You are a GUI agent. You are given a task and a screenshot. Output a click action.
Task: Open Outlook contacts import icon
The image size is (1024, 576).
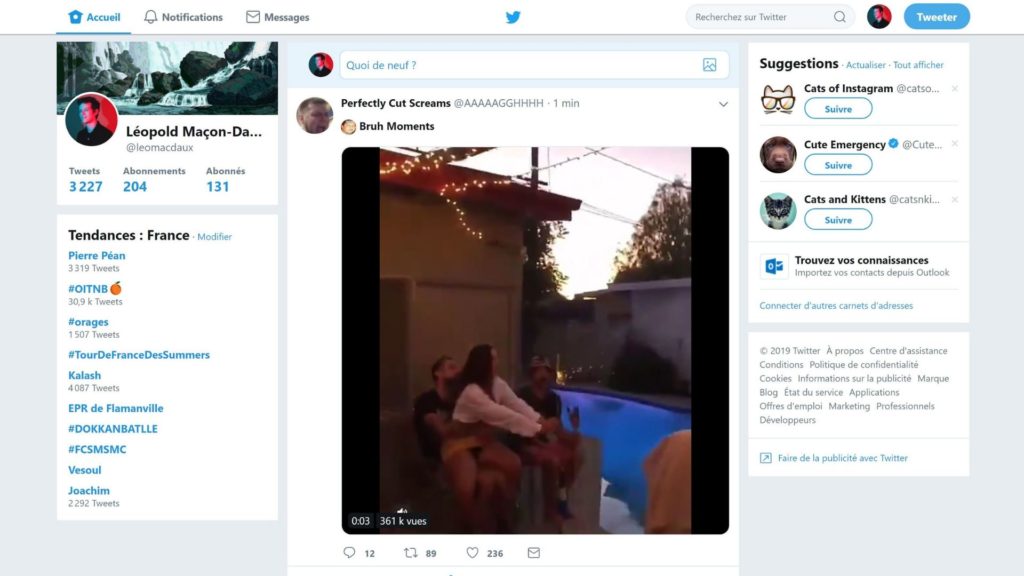[775, 266]
